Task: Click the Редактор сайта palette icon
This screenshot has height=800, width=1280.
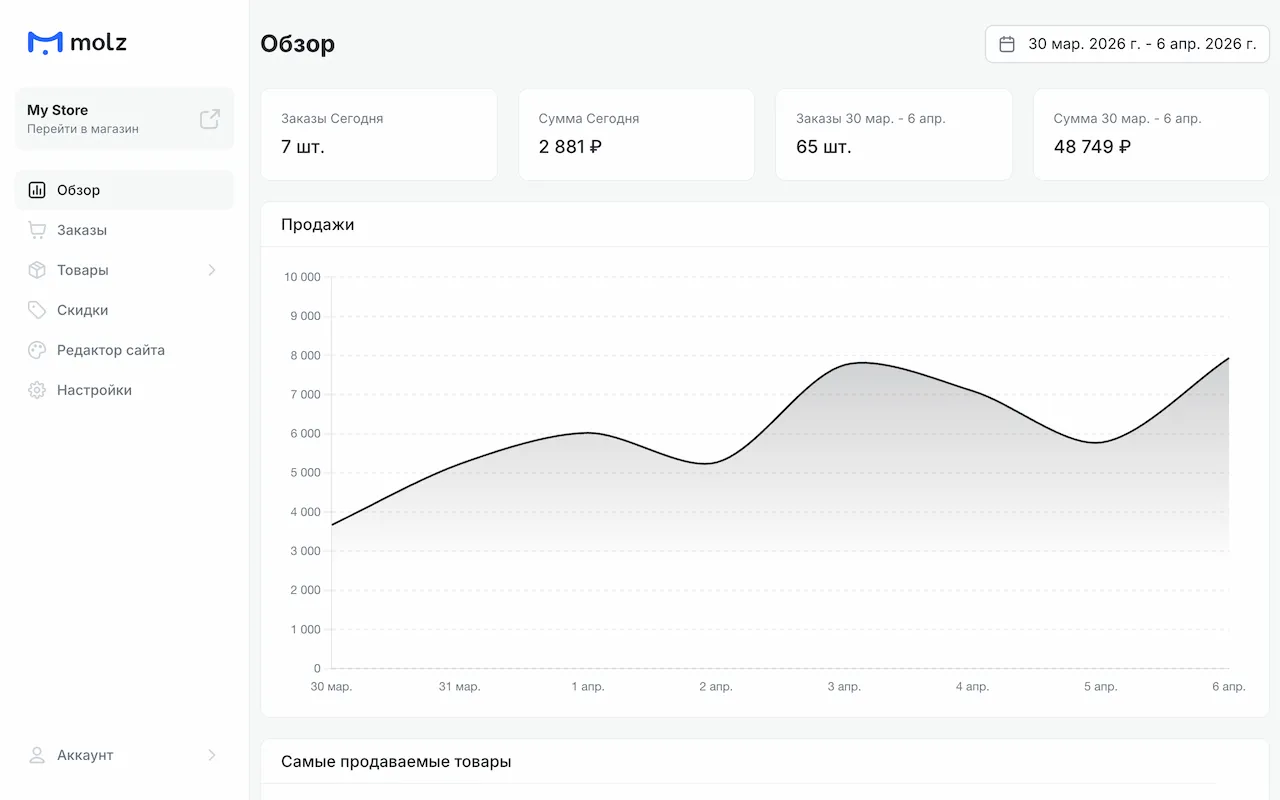Action: [x=37, y=350]
